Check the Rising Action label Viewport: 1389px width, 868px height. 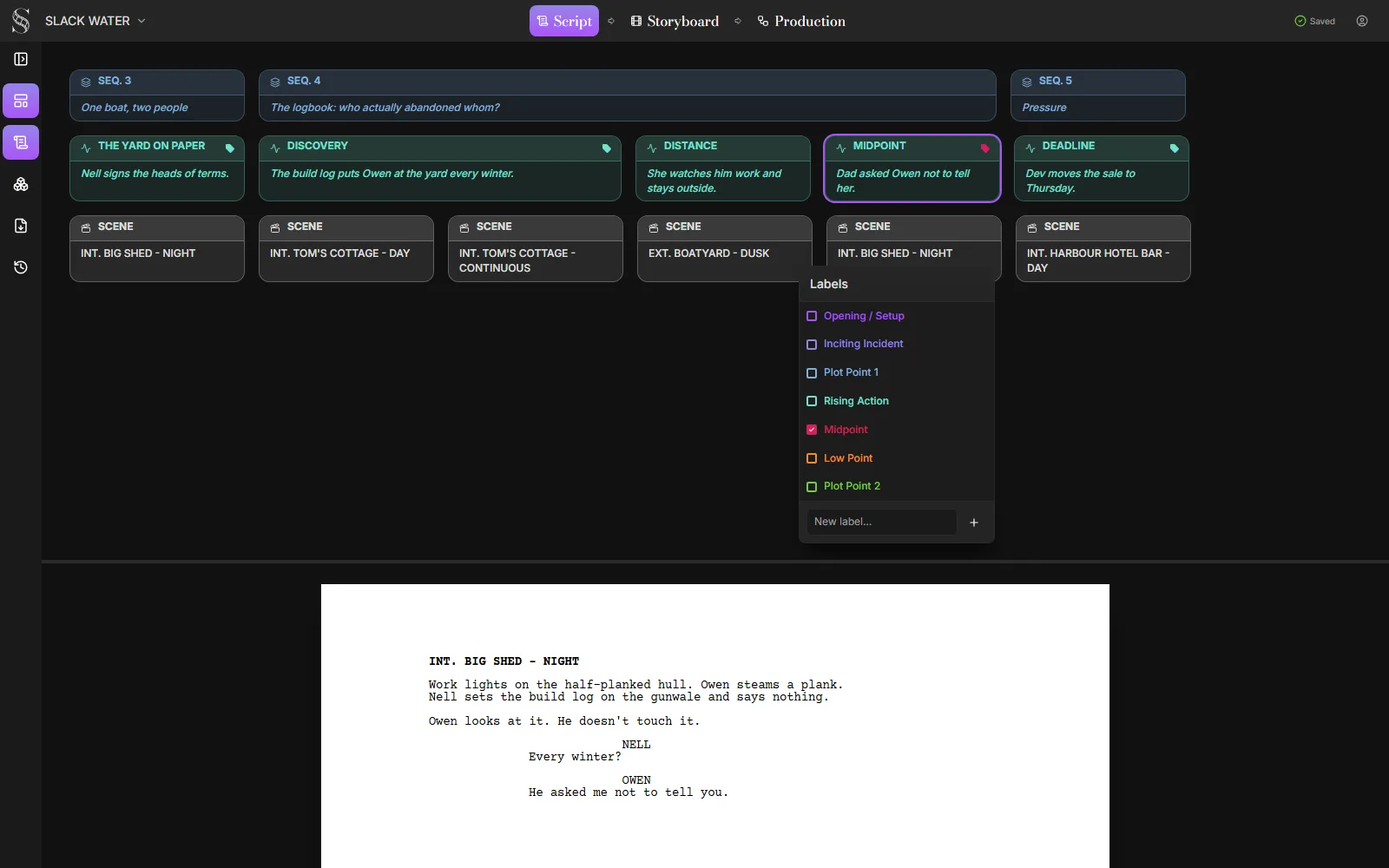click(812, 401)
